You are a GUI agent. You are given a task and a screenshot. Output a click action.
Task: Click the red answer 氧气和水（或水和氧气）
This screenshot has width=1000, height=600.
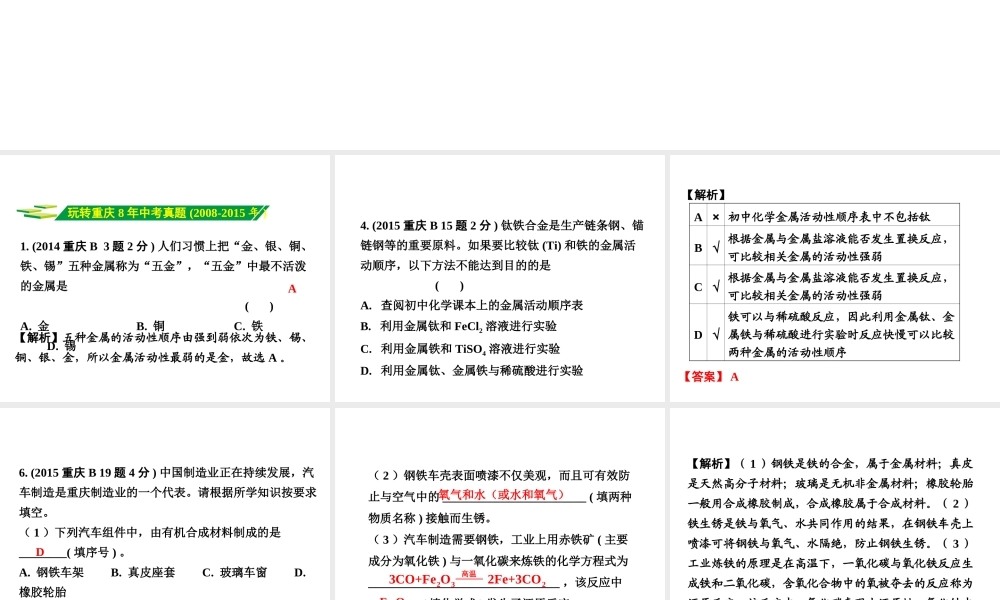(x=502, y=495)
